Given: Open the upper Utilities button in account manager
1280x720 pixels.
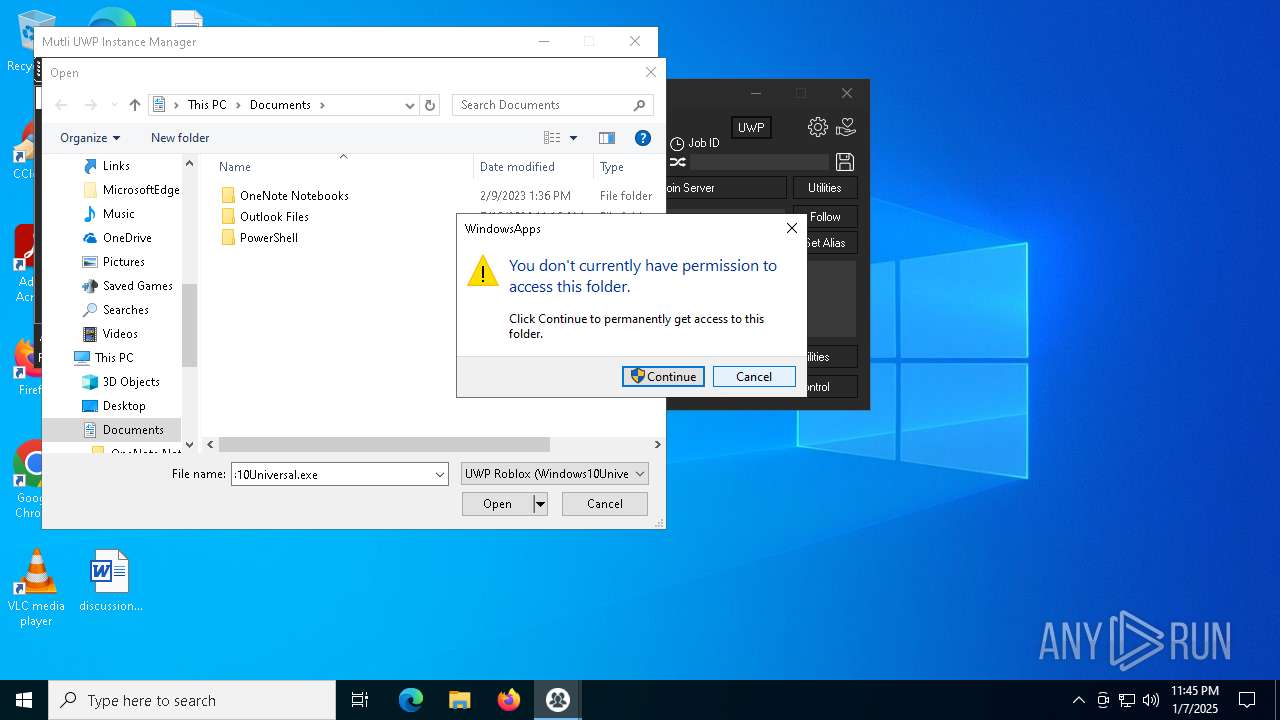Looking at the screenshot, I should click(825, 188).
